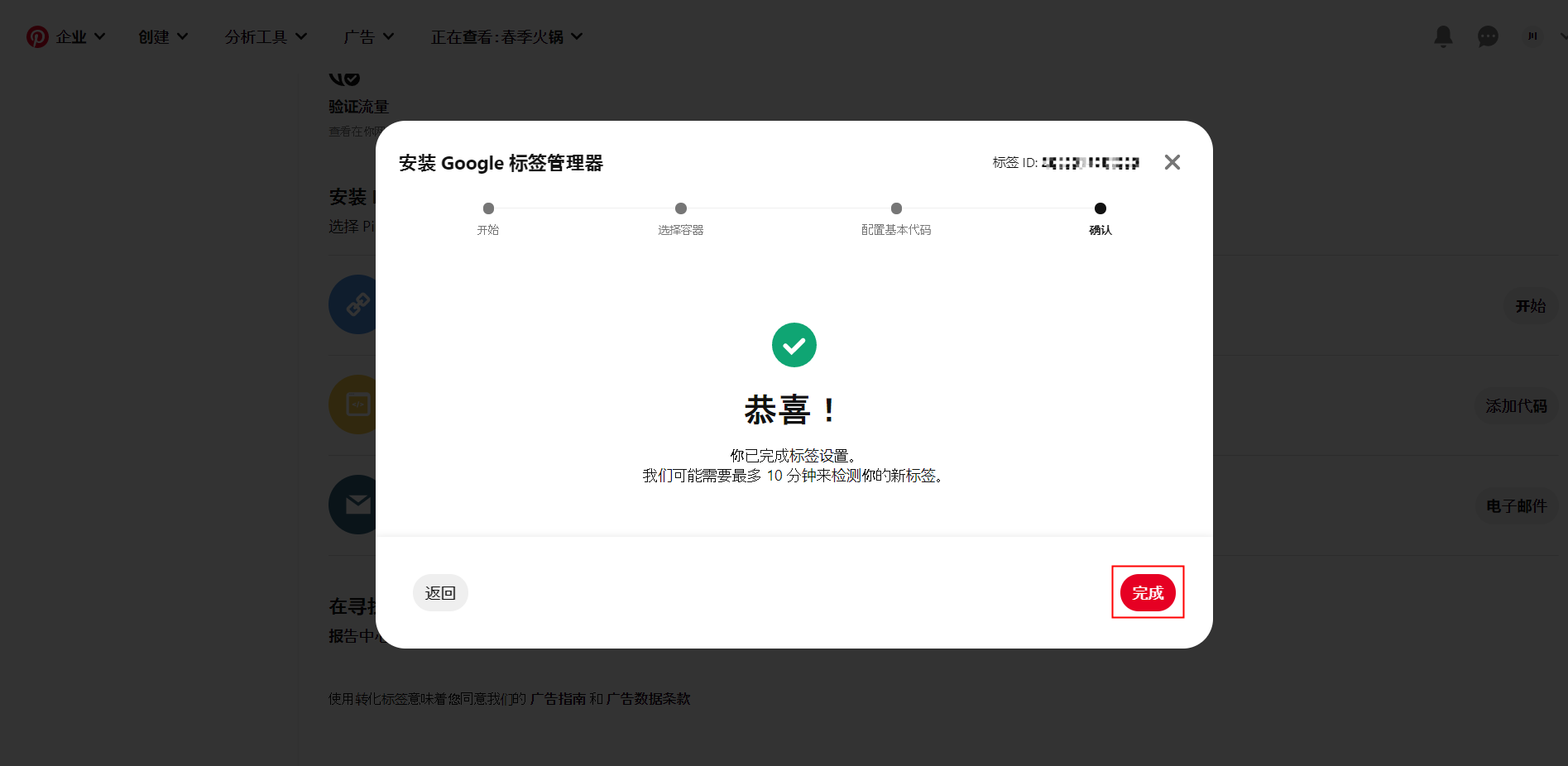
Task: Click the green success checkmark icon
Action: pyautogui.click(x=794, y=345)
